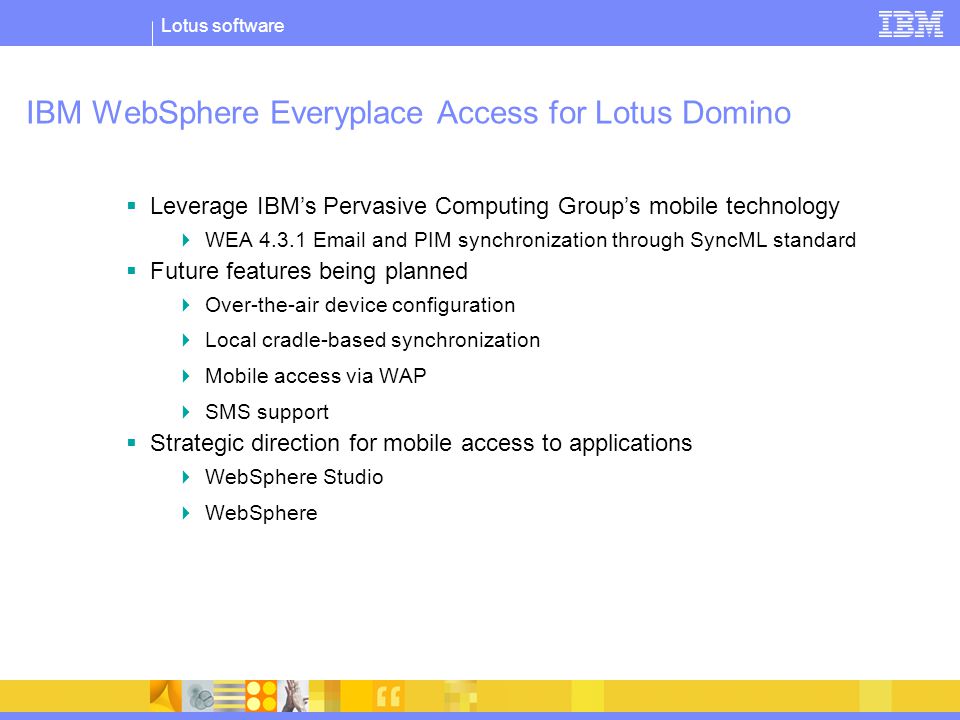Select Mobile access via WAP line
Image resolution: width=960 pixels, height=720 pixels.
[315, 375]
